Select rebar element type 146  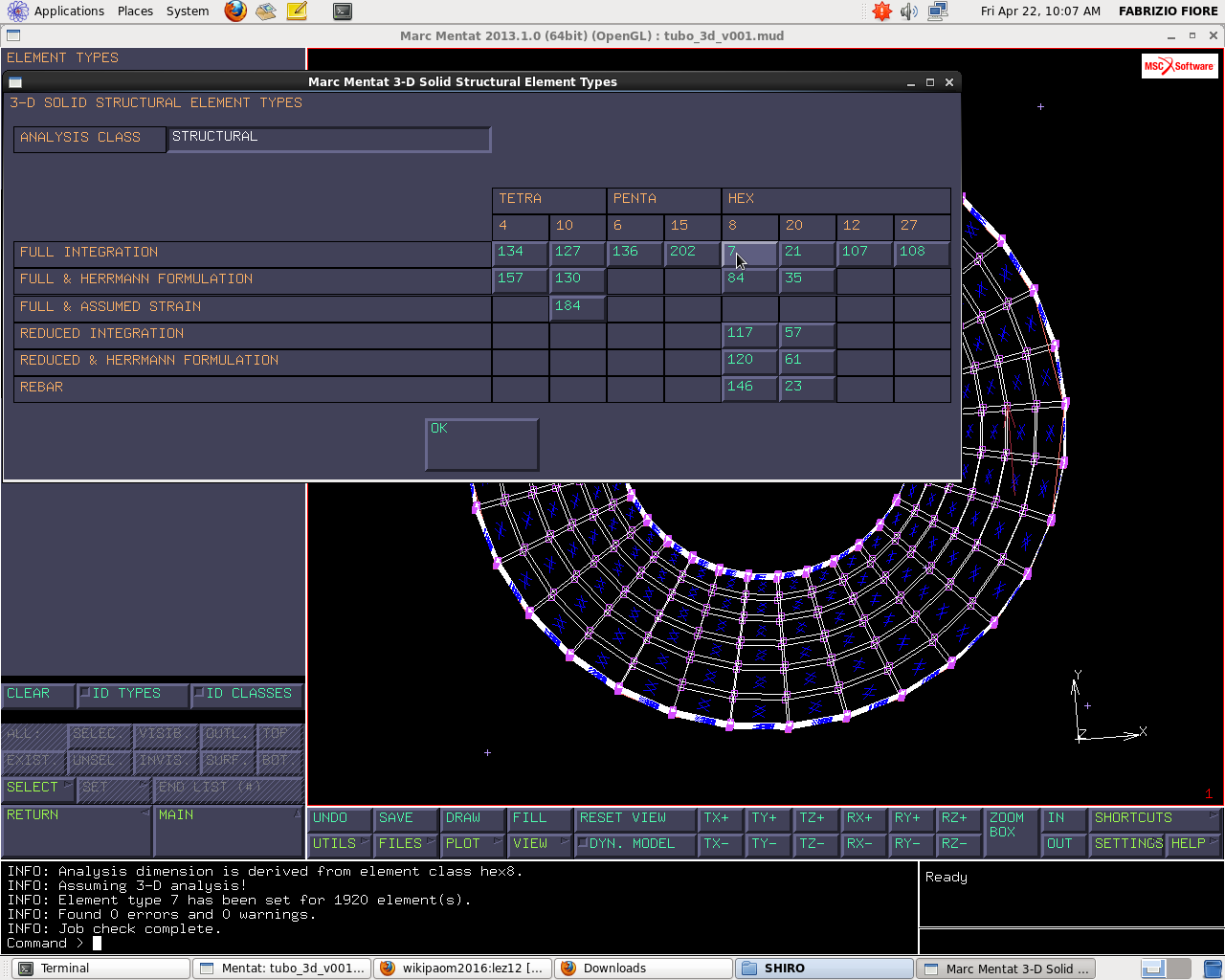pos(749,388)
